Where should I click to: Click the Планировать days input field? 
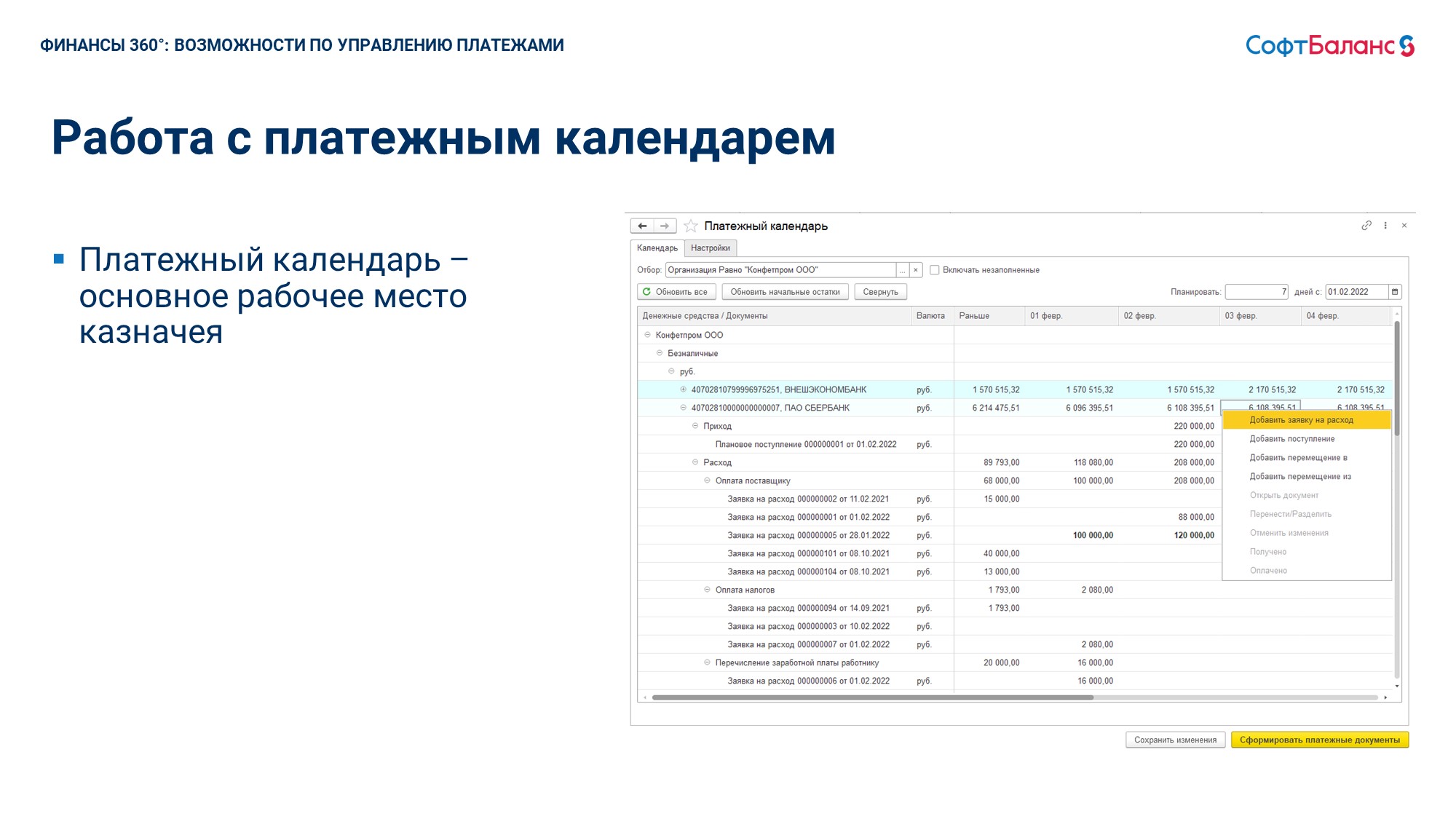click(1257, 292)
